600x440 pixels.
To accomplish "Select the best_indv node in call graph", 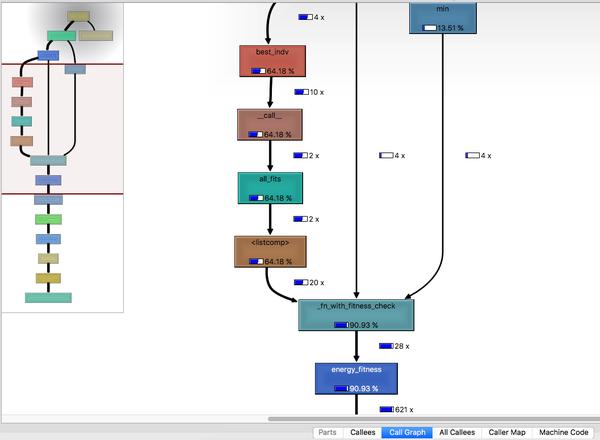I will click(x=272, y=61).
